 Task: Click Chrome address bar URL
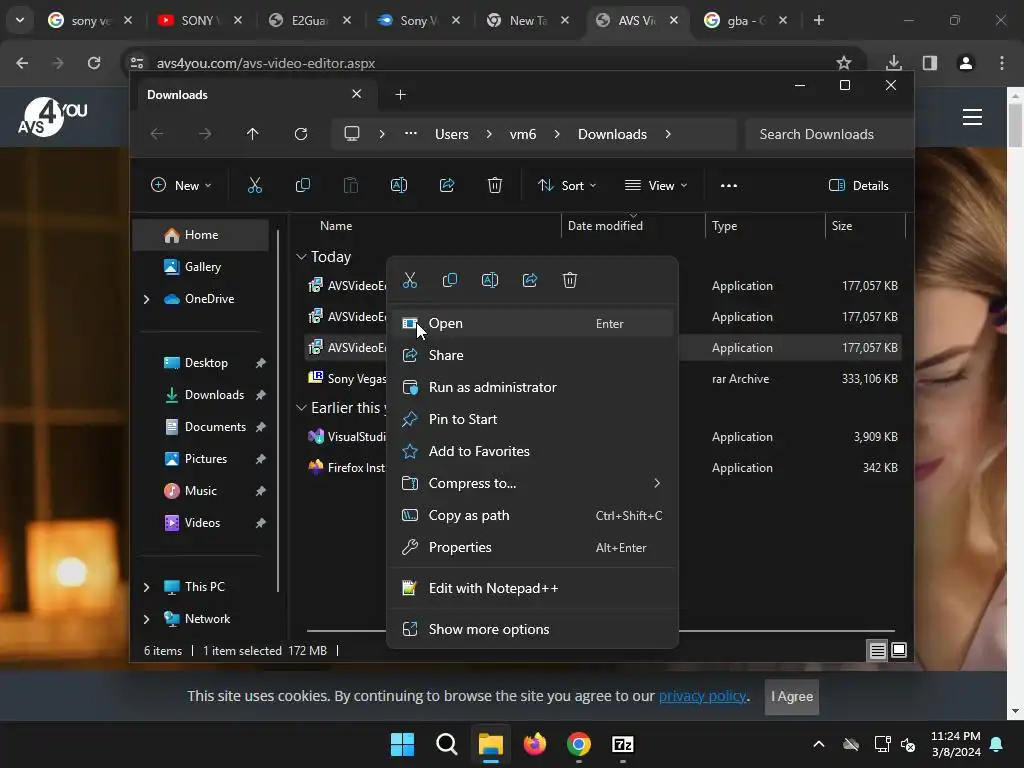tap(266, 63)
